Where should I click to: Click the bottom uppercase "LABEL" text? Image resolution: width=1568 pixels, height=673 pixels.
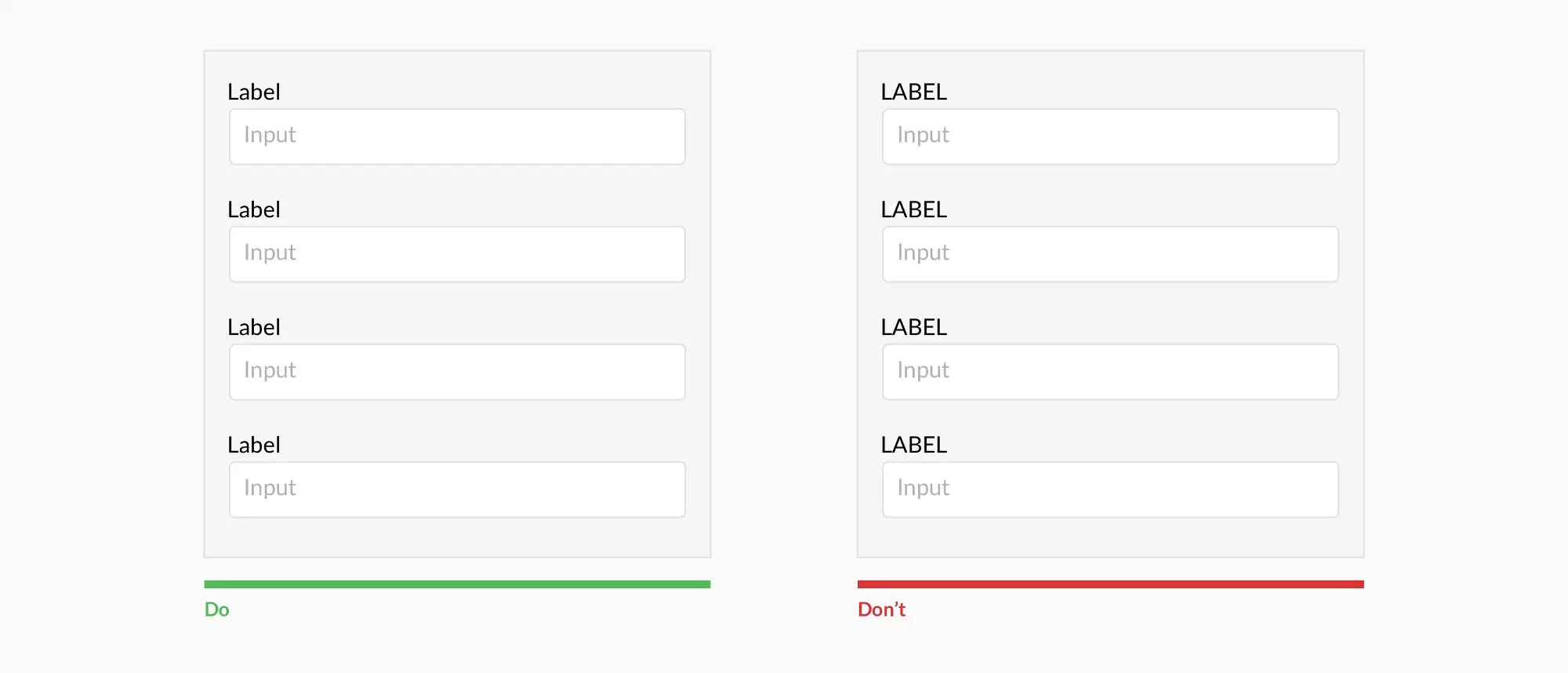(914, 445)
